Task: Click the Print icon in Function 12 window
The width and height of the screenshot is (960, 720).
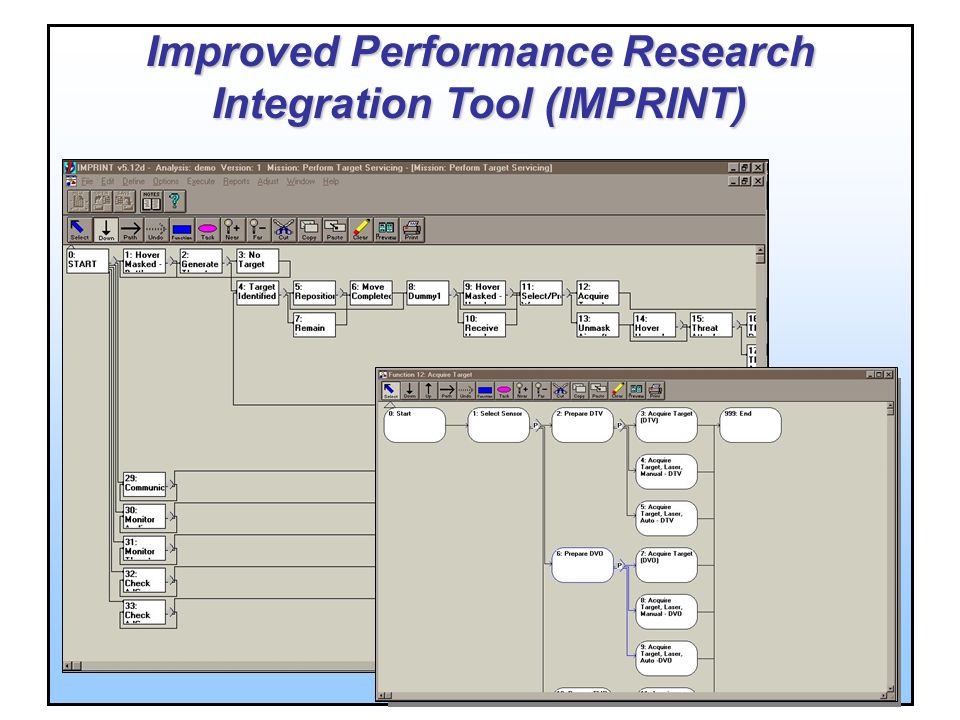Action: (x=655, y=390)
